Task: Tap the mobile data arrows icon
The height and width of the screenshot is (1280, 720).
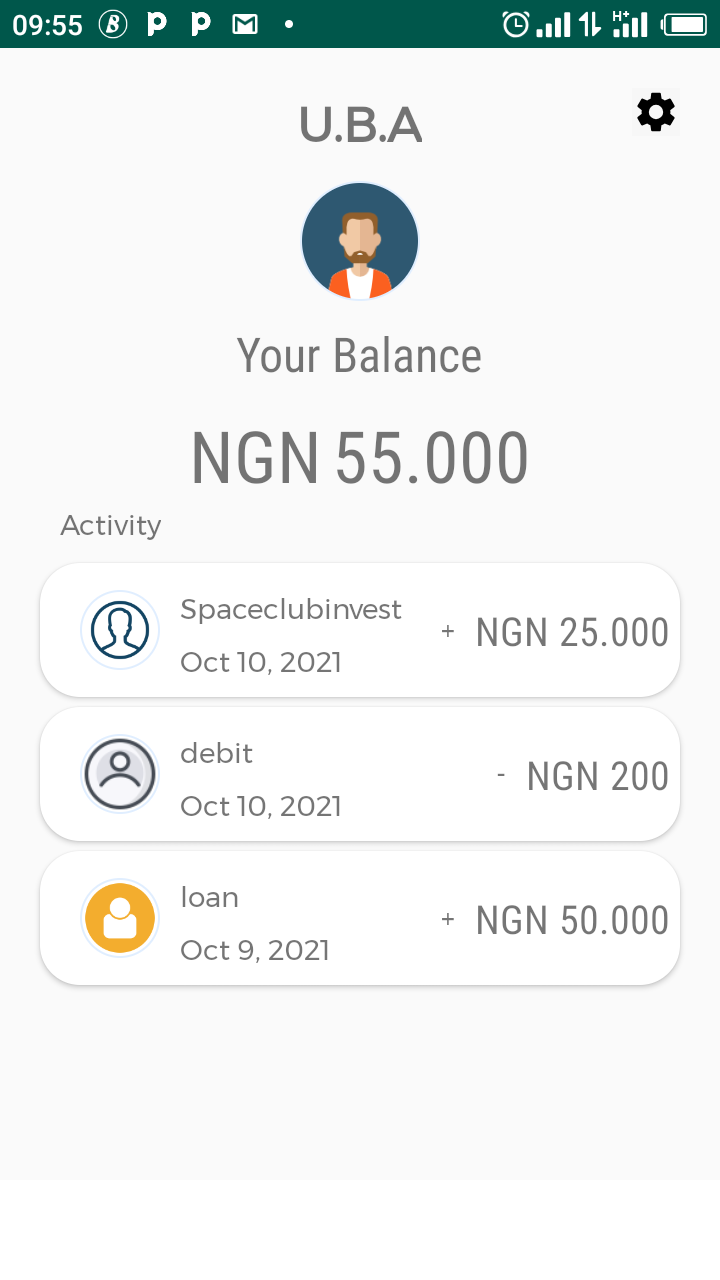Action: tap(590, 24)
